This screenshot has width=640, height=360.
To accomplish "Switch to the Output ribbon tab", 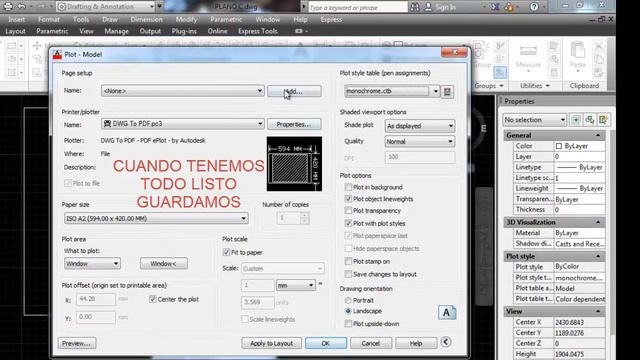I will tap(150, 31).
